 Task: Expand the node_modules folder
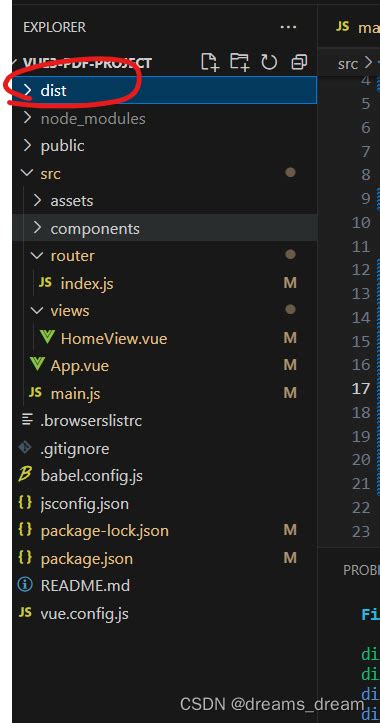[x=164, y=119]
